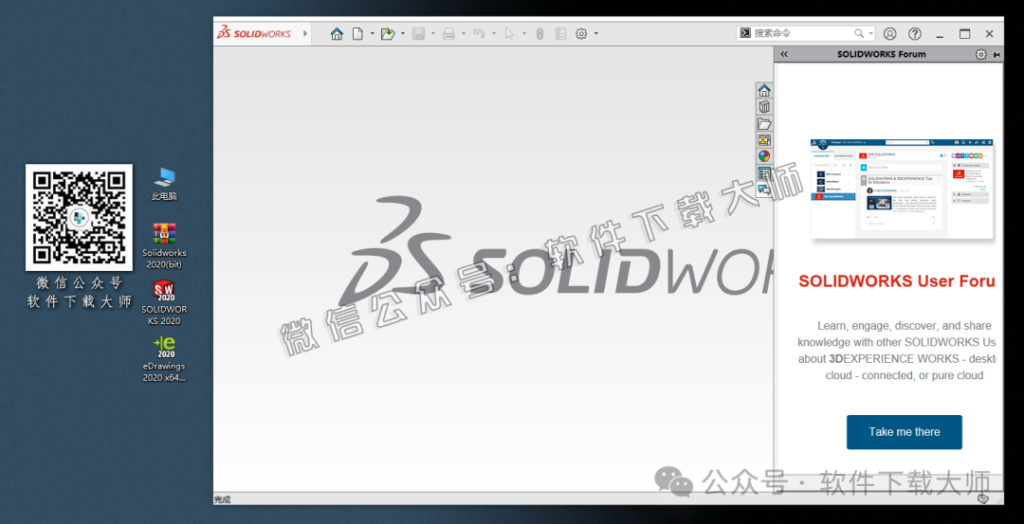This screenshot has width=1024, height=524.
Task: Expand the Open file dropdown arrow
Action: pos(402,34)
